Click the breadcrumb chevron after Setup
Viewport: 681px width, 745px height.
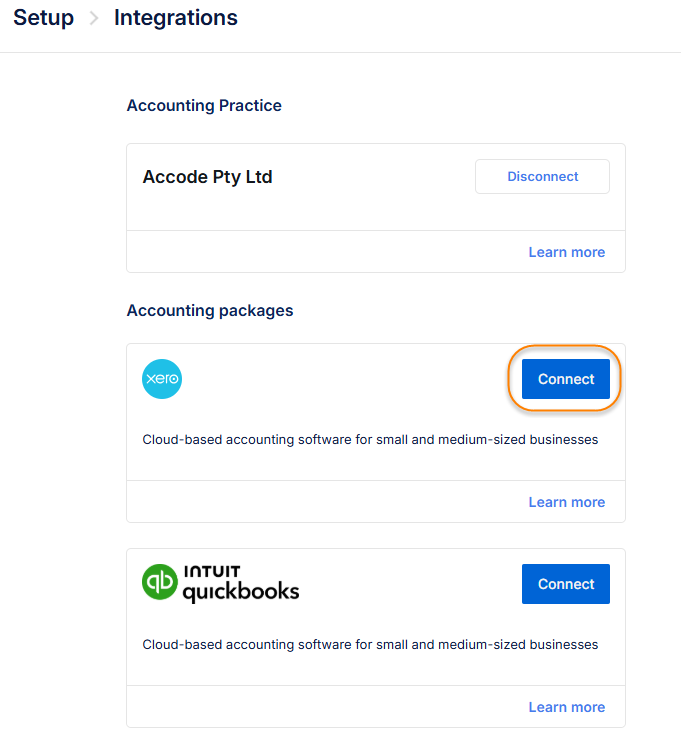coord(94,18)
